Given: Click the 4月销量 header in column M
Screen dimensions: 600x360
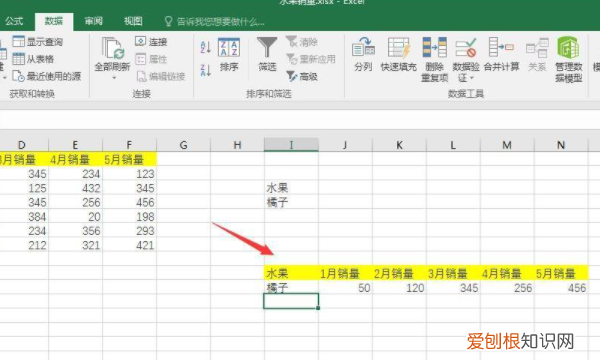Looking at the screenshot, I should 507,273.
